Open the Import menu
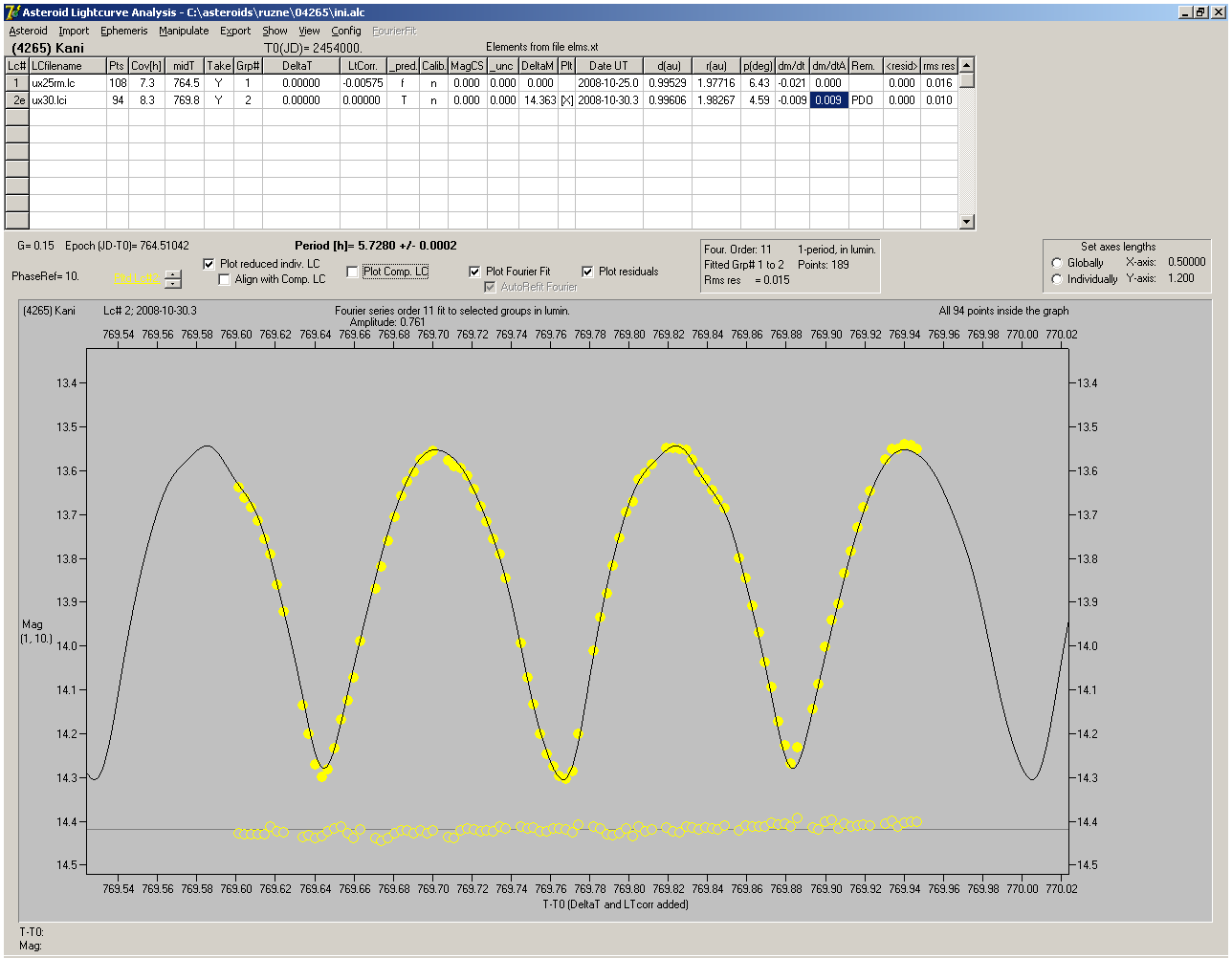 point(74,31)
